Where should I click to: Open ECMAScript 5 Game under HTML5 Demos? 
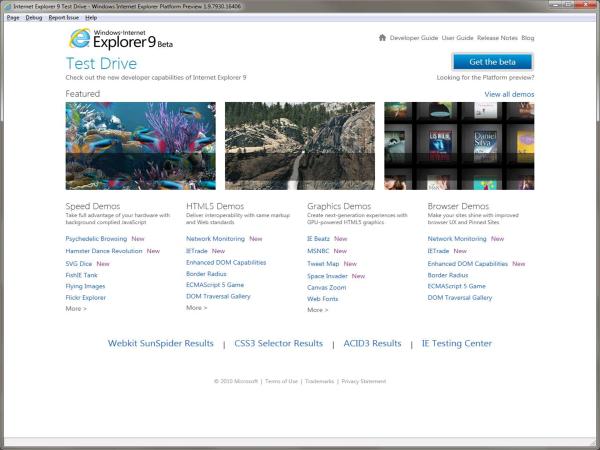coord(215,285)
